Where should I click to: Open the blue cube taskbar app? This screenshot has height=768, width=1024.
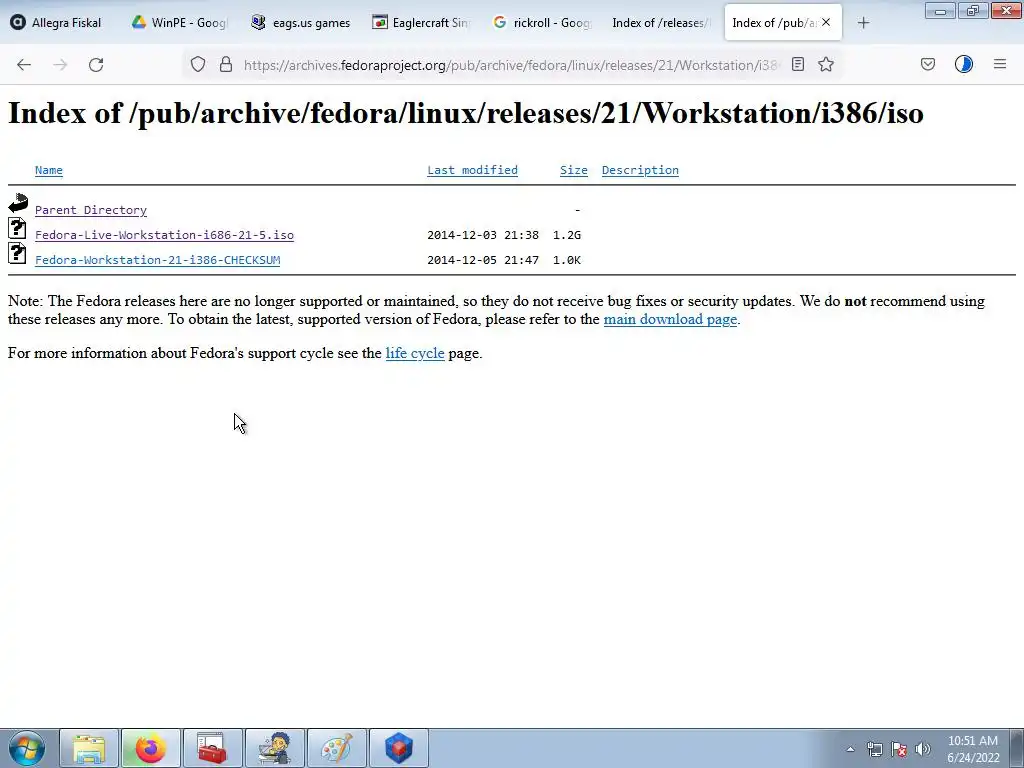[x=398, y=748]
